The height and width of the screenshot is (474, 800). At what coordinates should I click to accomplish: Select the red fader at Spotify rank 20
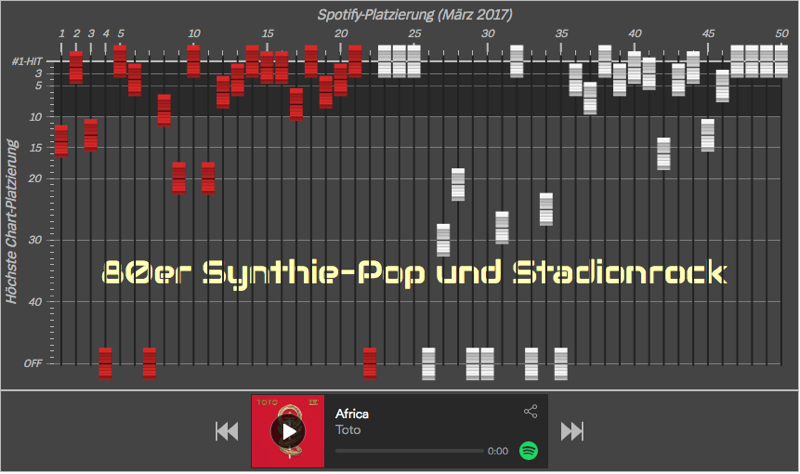click(x=341, y=80)
